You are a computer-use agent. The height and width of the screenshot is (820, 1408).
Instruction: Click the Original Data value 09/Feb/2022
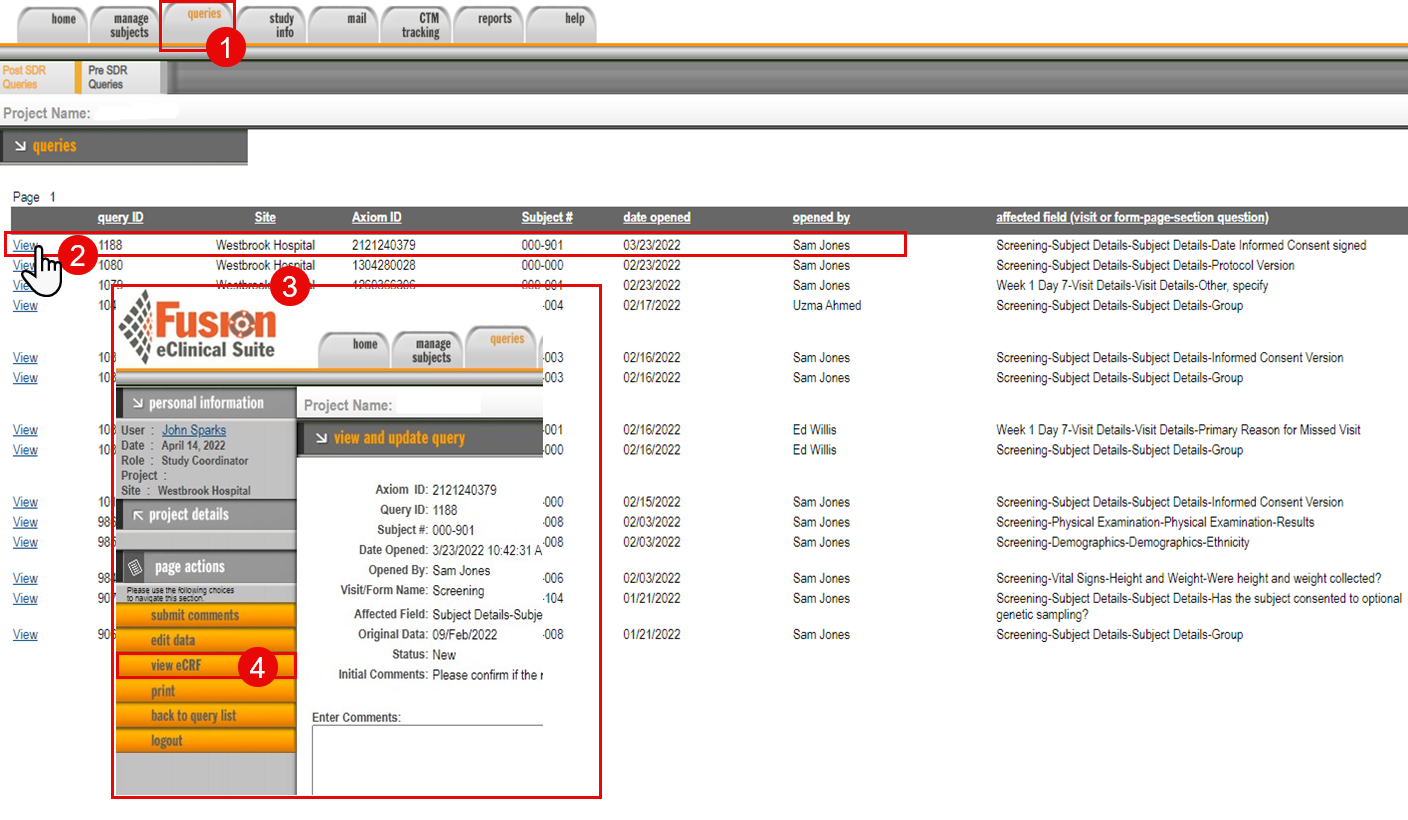(464, 635)
